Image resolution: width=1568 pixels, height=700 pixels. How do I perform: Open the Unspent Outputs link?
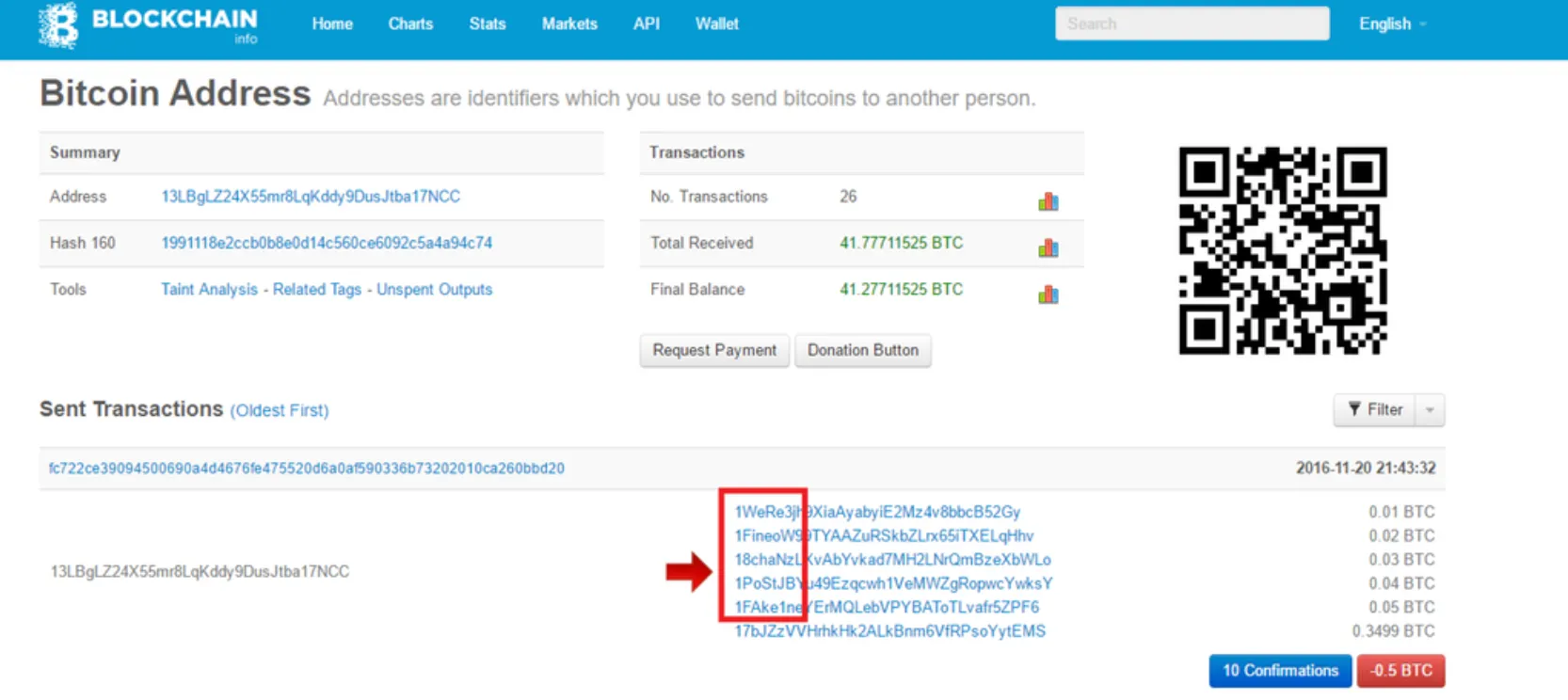pyautogui.click(x=434, y=290)
